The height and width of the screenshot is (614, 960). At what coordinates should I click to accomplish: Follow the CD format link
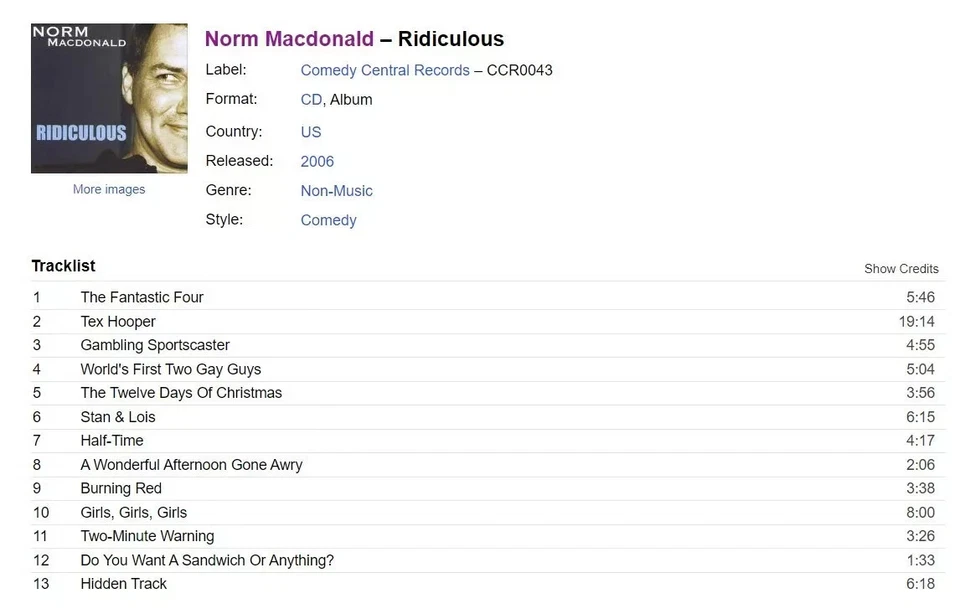pyautogui.click(x=310, y=100)
